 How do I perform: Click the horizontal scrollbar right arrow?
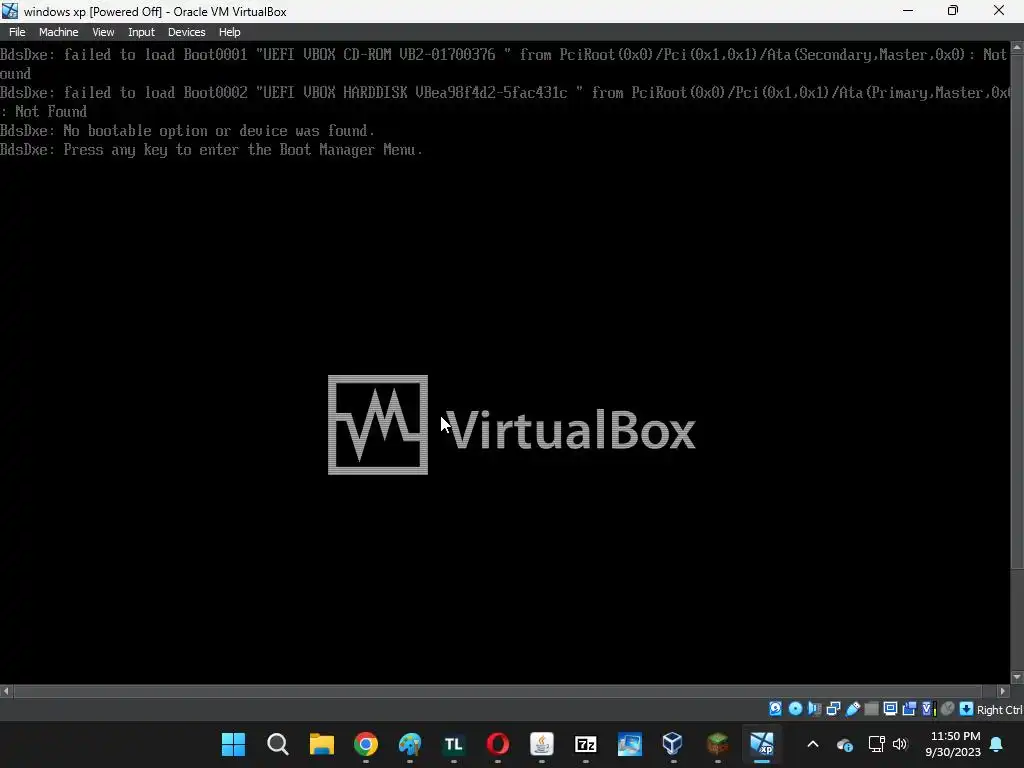click(x=1003, y=691)
